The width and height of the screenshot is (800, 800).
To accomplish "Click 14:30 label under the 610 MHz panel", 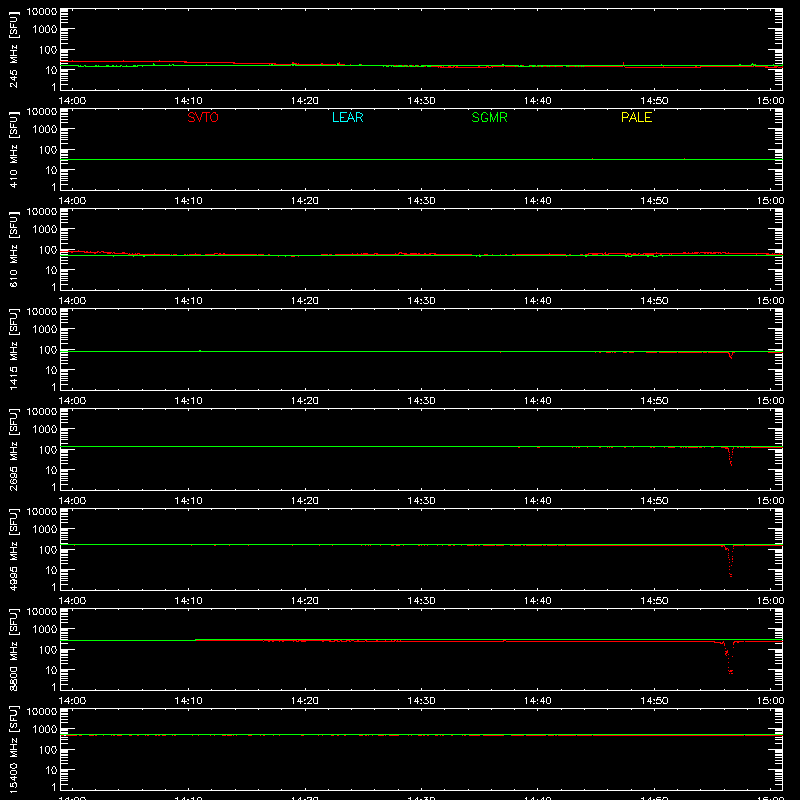I will (421, 301).
